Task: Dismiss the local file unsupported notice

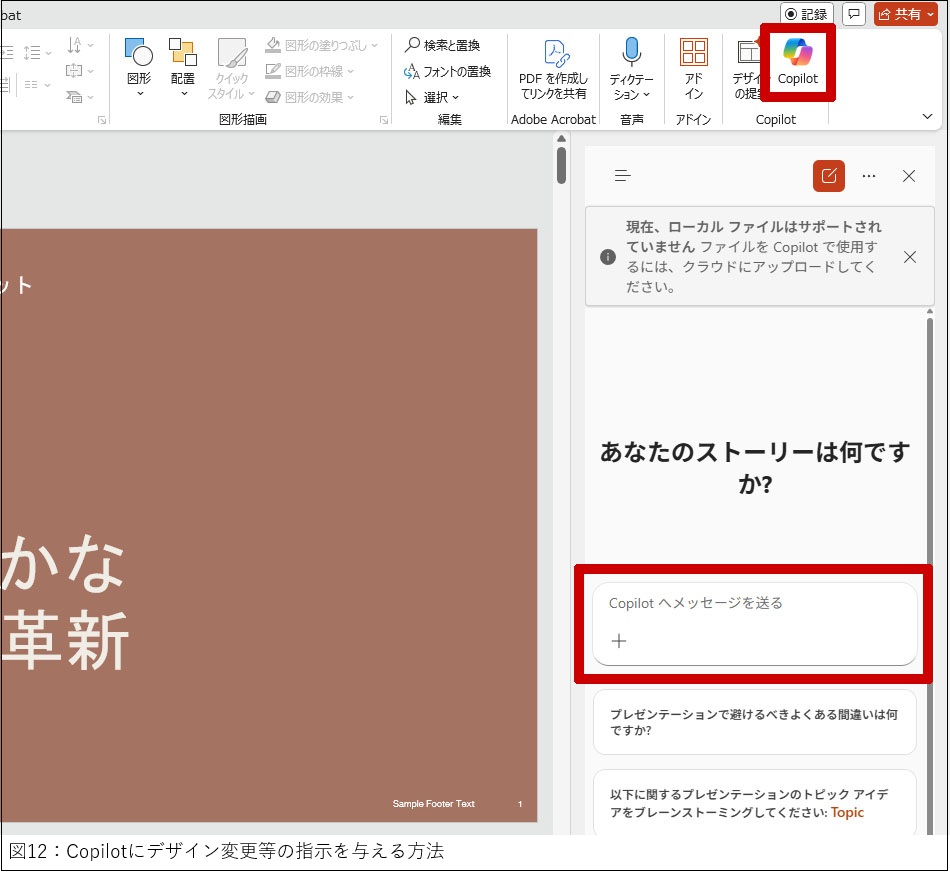Action: coord(909,257)
